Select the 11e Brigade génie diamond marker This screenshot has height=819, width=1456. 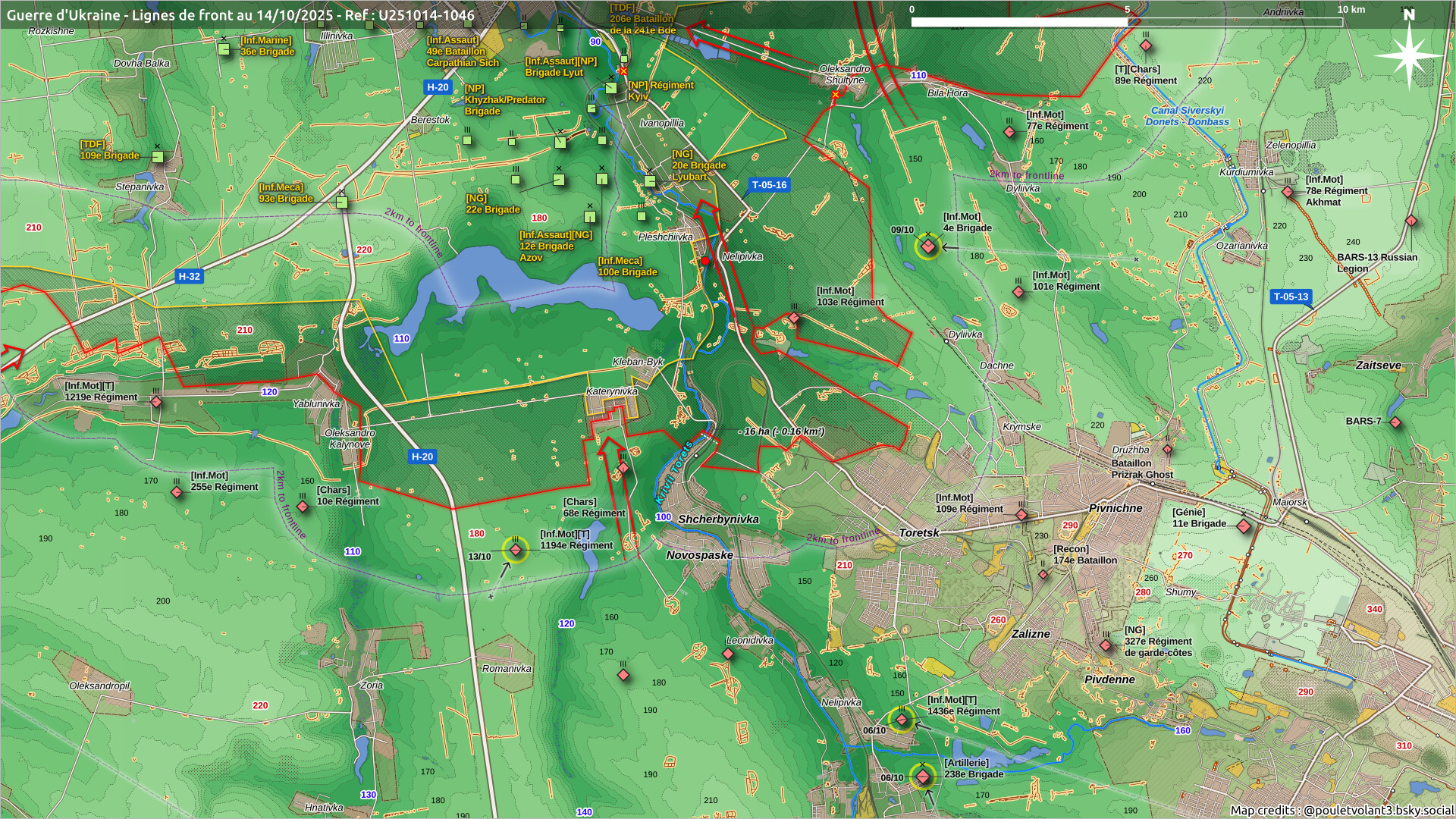click(x=1244, y=526)
